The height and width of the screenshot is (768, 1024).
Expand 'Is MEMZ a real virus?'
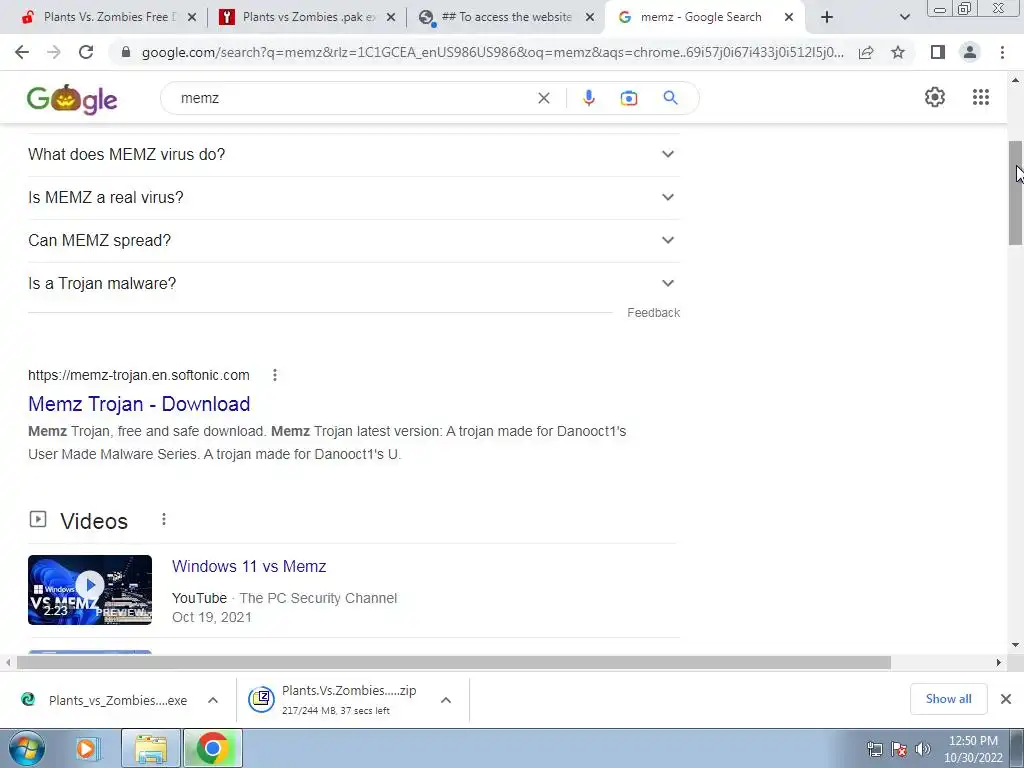point(354,197)
